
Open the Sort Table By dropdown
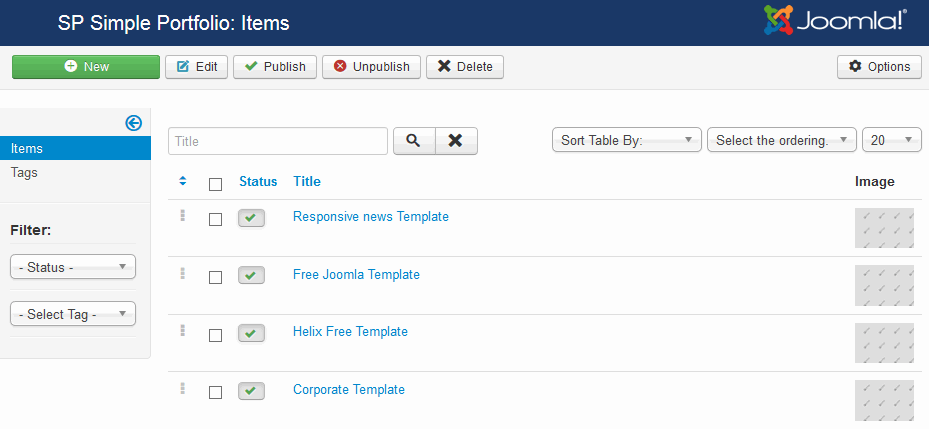tap(627, 141)
